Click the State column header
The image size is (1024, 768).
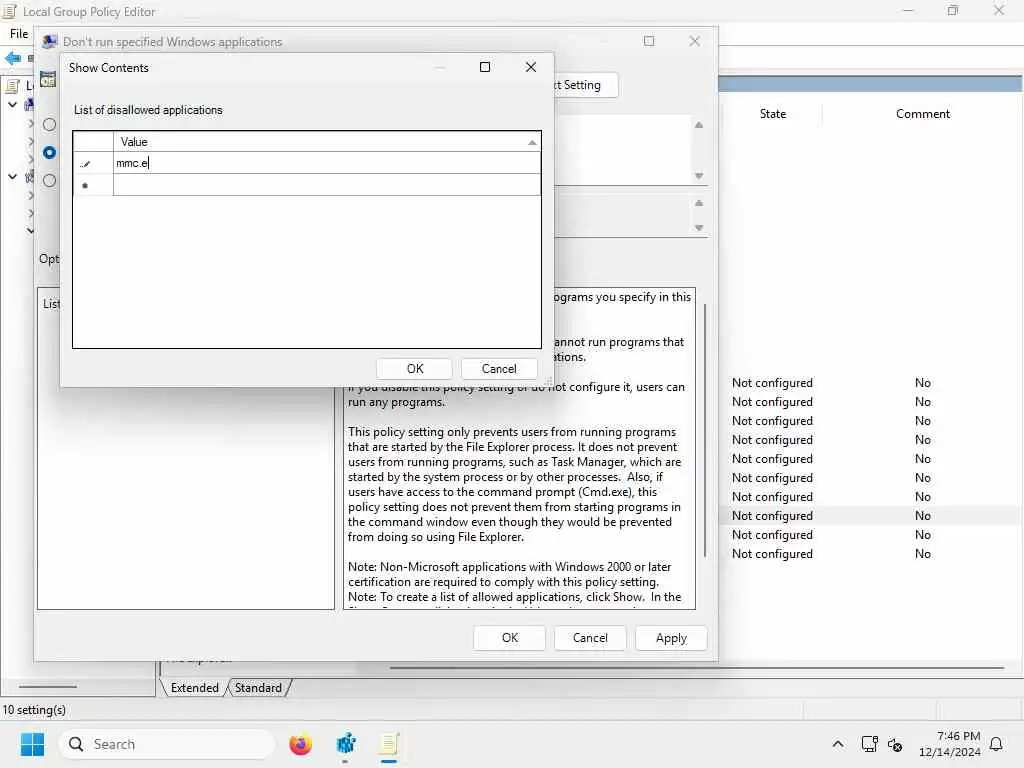coord(773,114)
